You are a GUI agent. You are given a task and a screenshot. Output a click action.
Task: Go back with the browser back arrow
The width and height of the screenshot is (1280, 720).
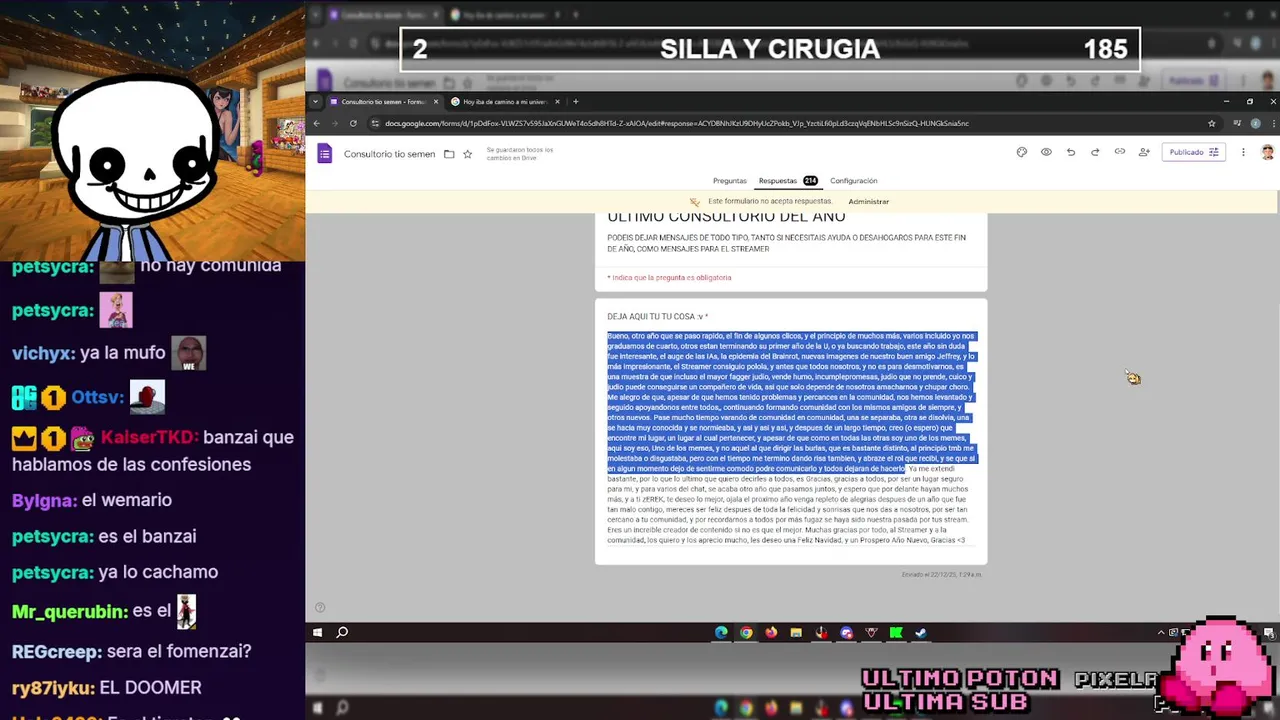pos(316,123)
